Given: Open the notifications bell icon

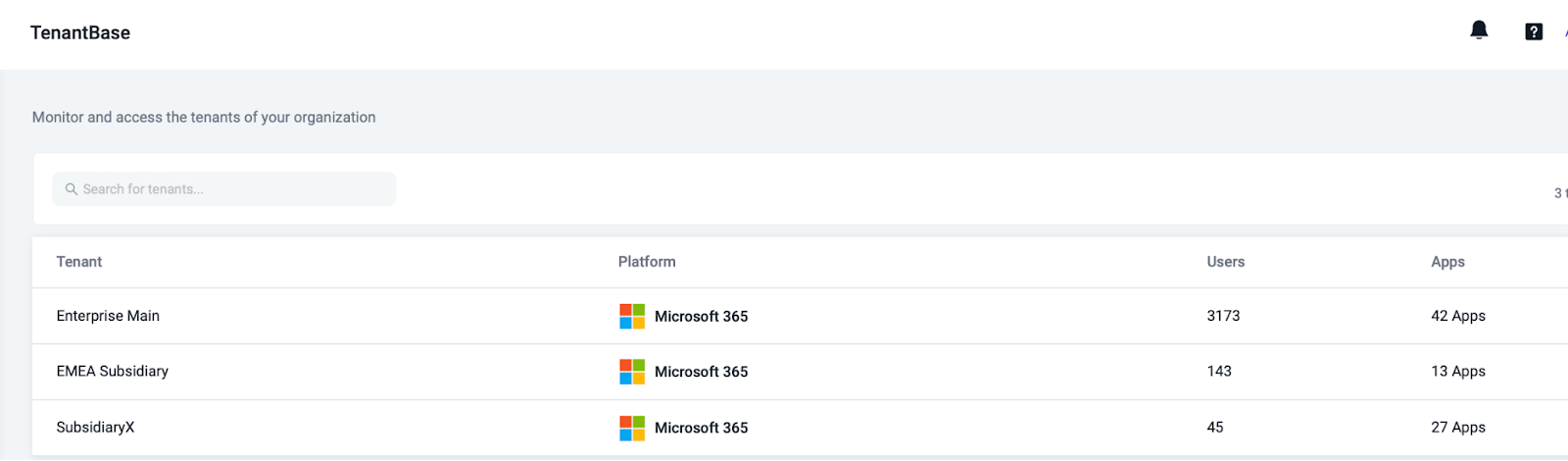Looking at the screenshot, I should (1479, 30).
